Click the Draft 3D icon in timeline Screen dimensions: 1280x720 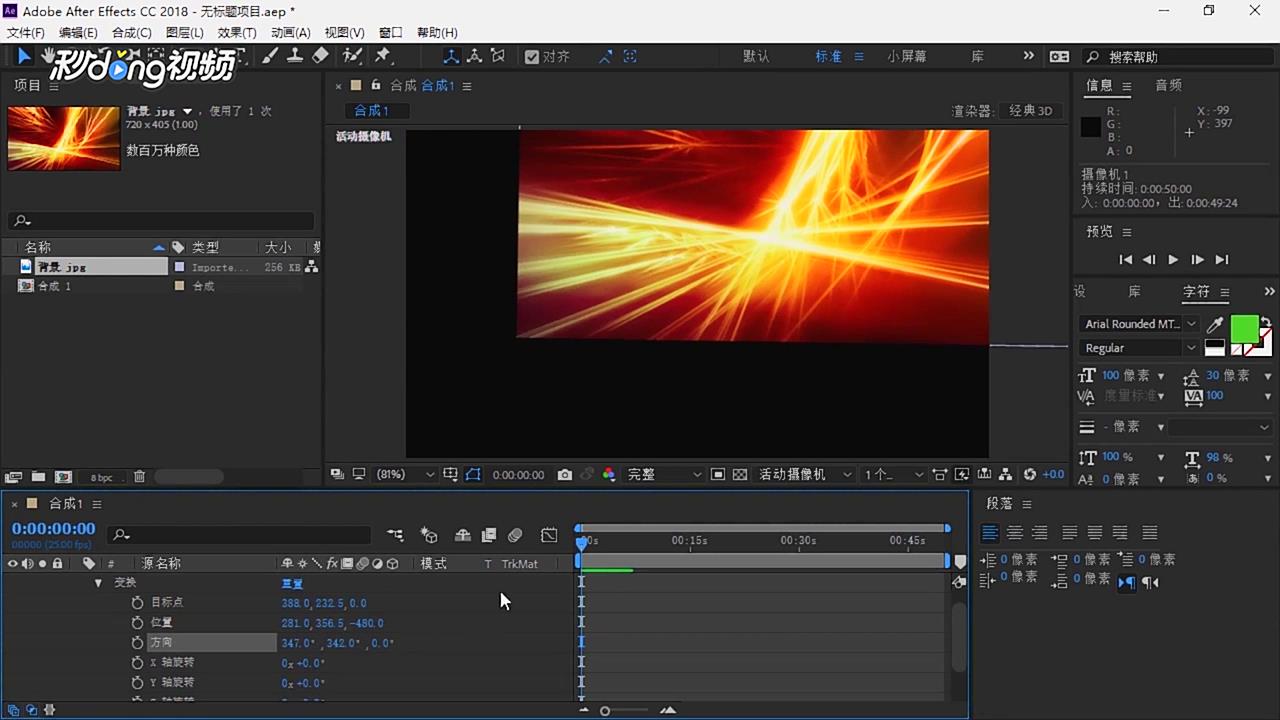[429, 535]
